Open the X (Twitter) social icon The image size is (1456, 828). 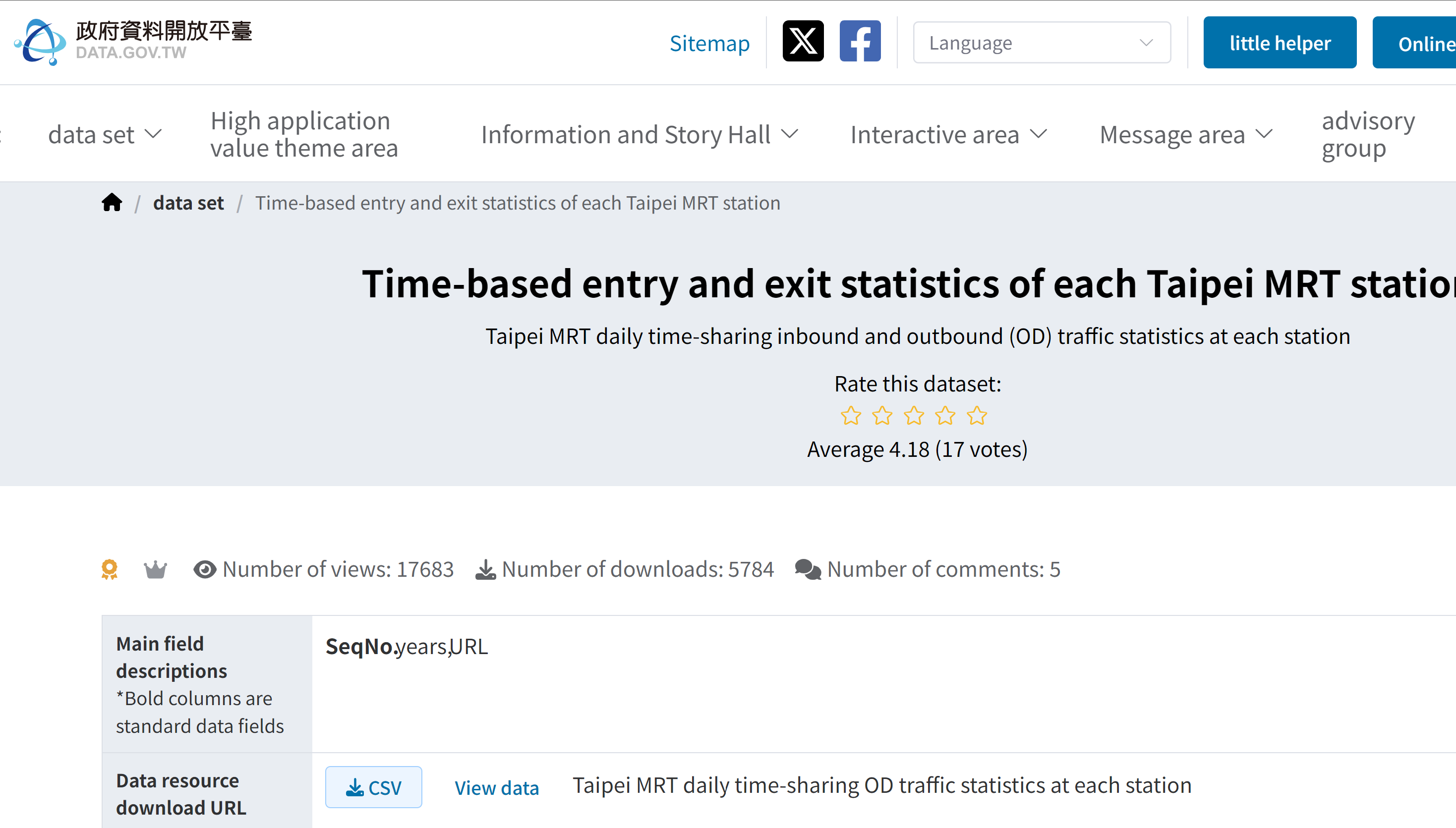[803, 41]
